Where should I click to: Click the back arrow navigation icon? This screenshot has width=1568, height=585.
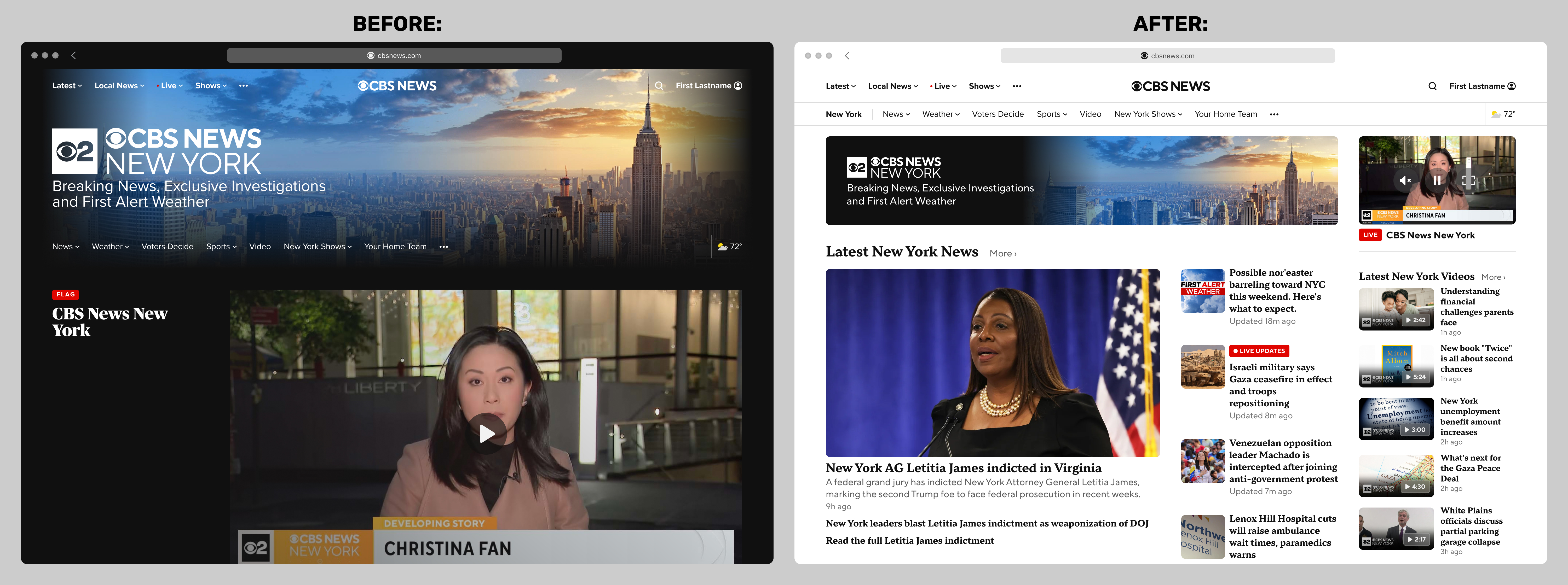click(847, 55)
